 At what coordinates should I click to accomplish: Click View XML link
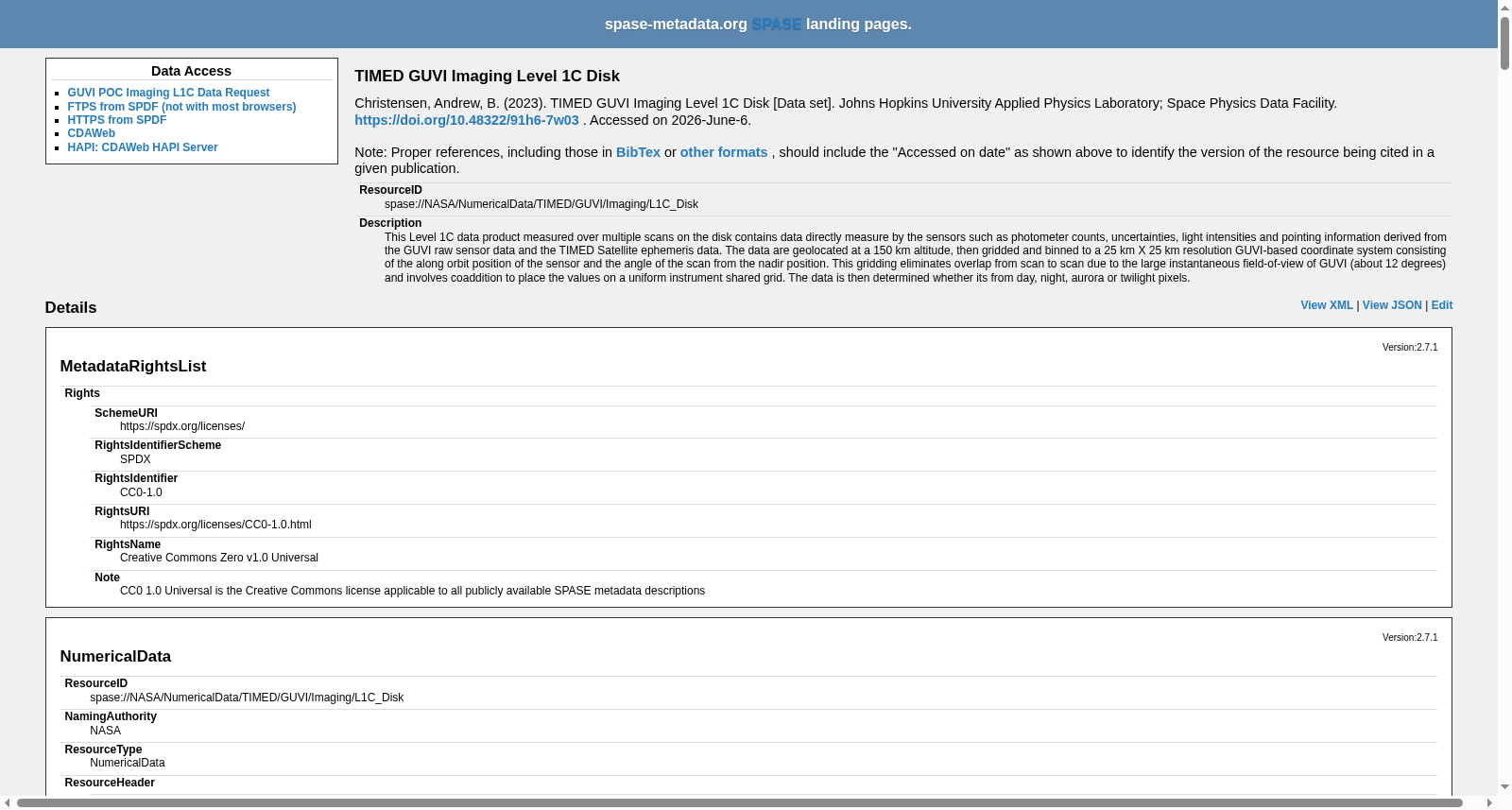coord(1327,305)
